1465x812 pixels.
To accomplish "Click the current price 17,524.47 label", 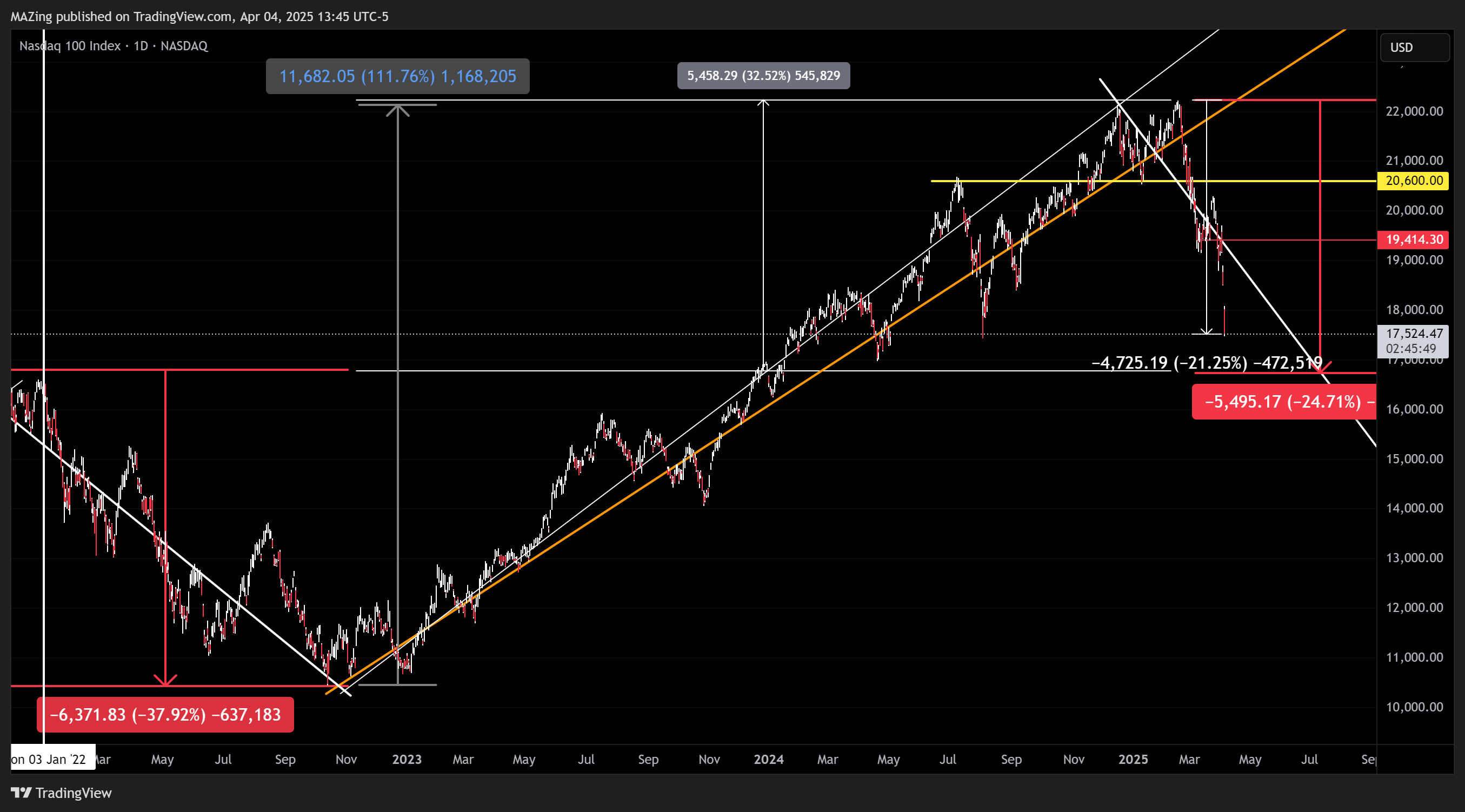I will pyautogui.click(x=1413, y=341).
